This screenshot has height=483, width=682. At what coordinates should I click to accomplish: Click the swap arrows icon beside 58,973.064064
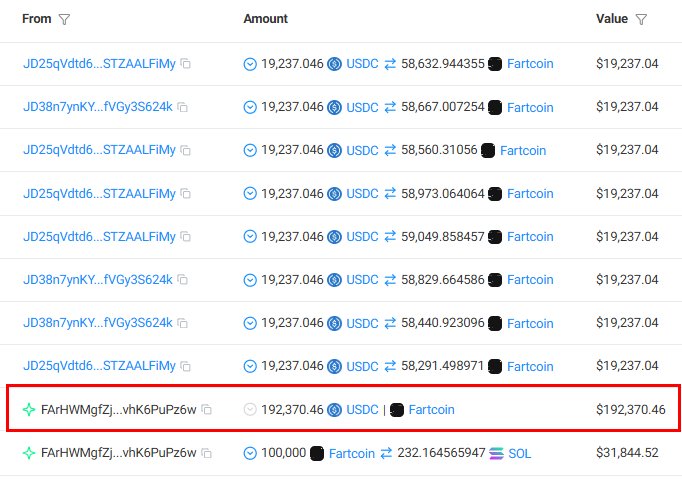pyautogui.click(x=390, y=194)
